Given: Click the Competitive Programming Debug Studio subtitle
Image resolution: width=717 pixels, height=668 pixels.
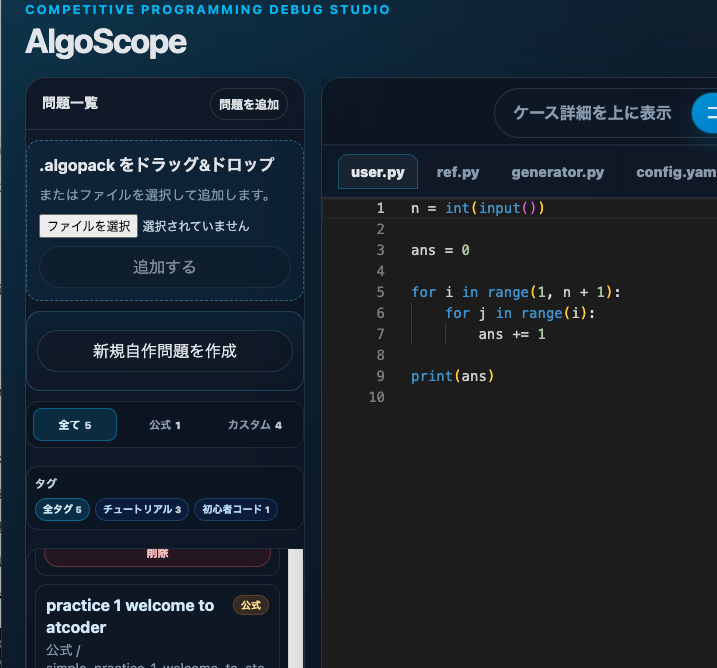Looking at the screenshot, I should pyautogui.click(x=208, y=10).
